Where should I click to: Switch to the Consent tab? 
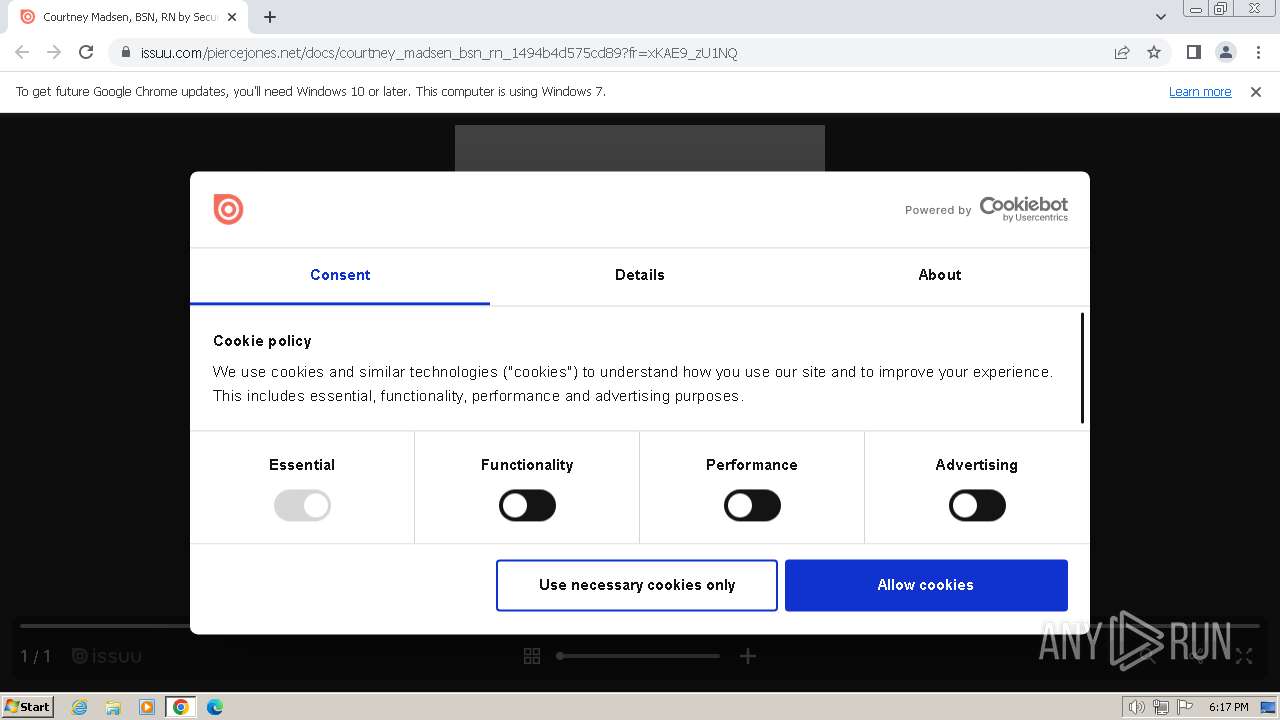(x=340, y=275)
